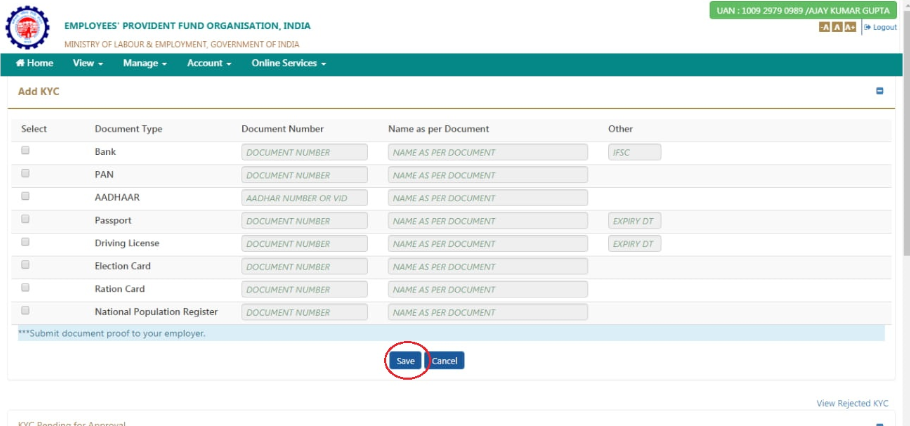Check the Passport row checkbox

click(x=26, y=219)
